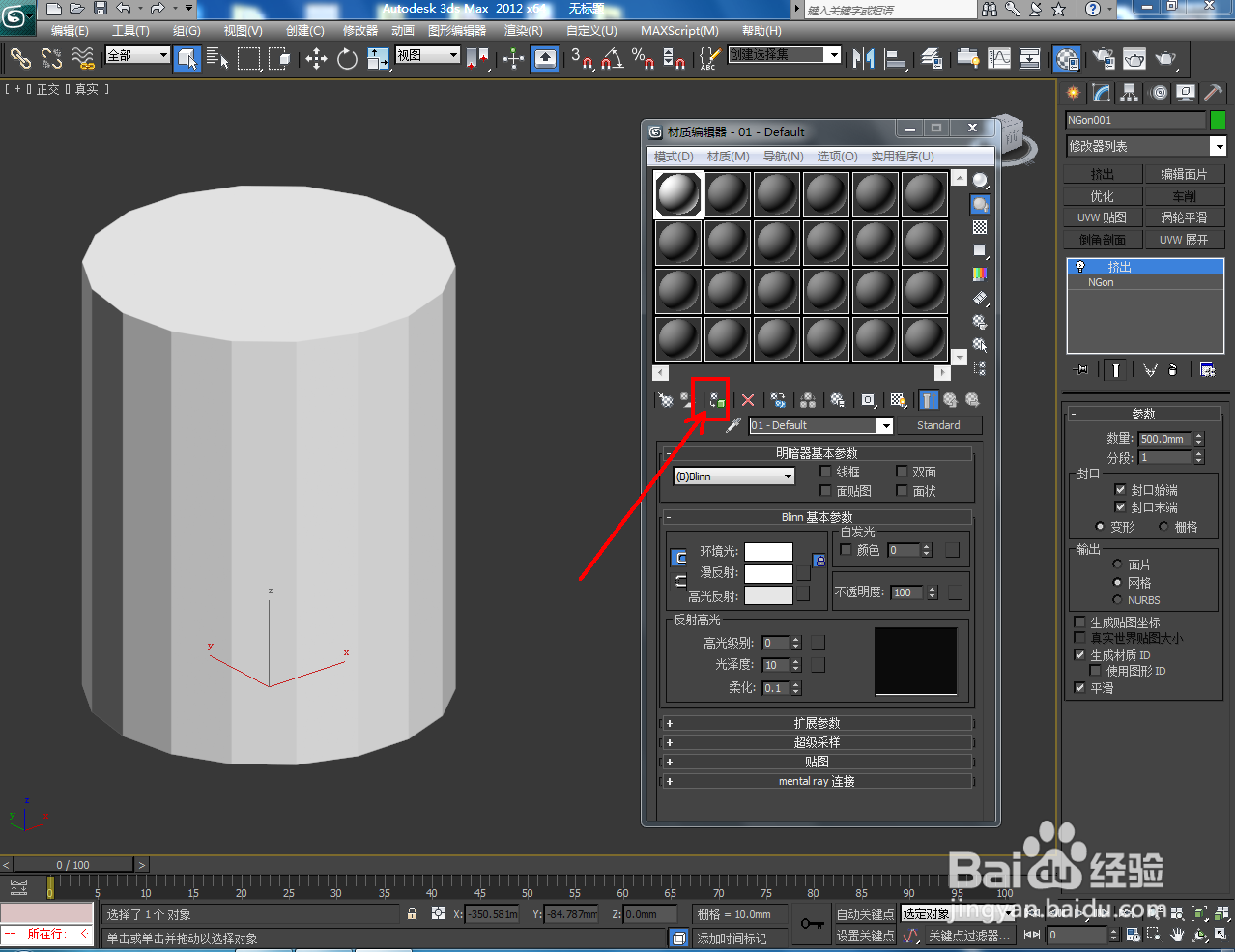This screenshot has height=952, width=1235.
Task: Select 面片 patch output radio
Action: 1117,564
